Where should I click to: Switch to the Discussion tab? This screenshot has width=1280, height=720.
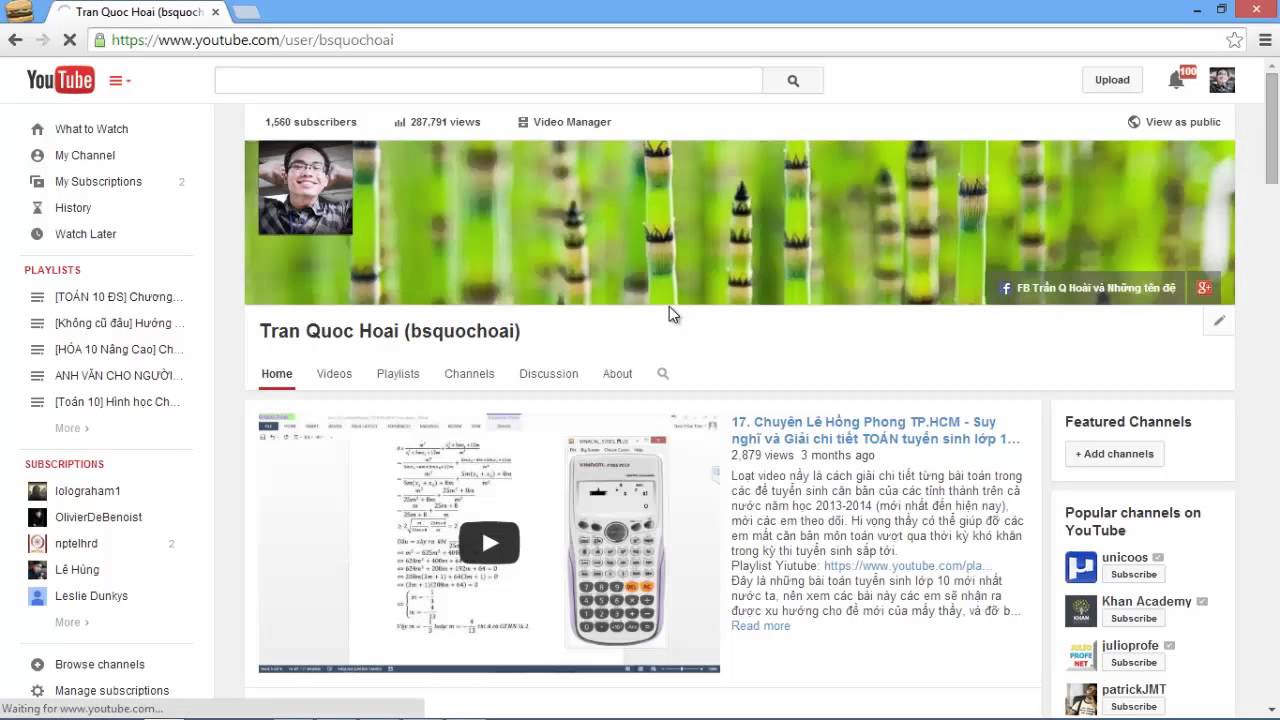(x=548, y=374)
